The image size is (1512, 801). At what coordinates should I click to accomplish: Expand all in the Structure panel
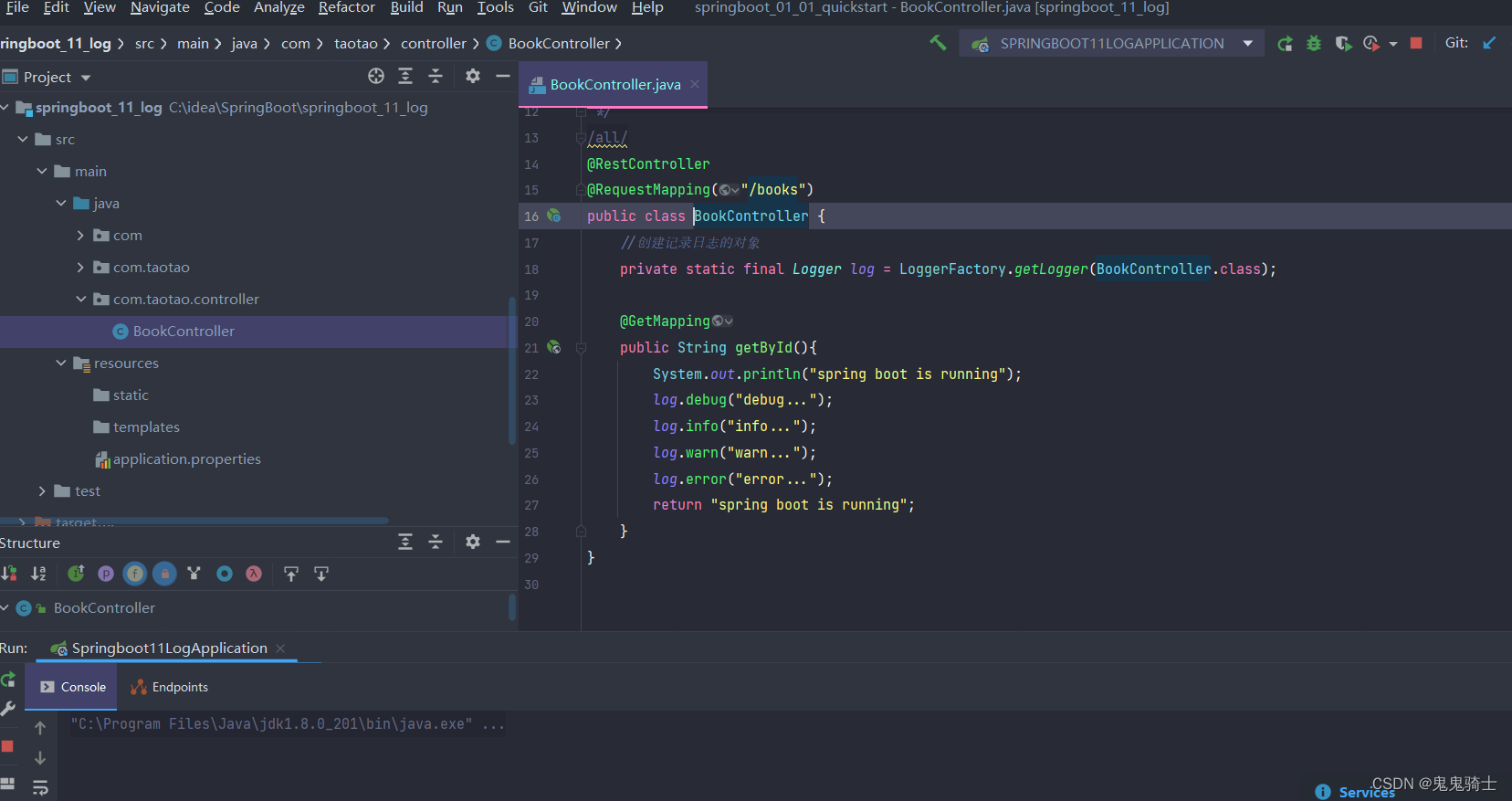(x=405, y=542)
